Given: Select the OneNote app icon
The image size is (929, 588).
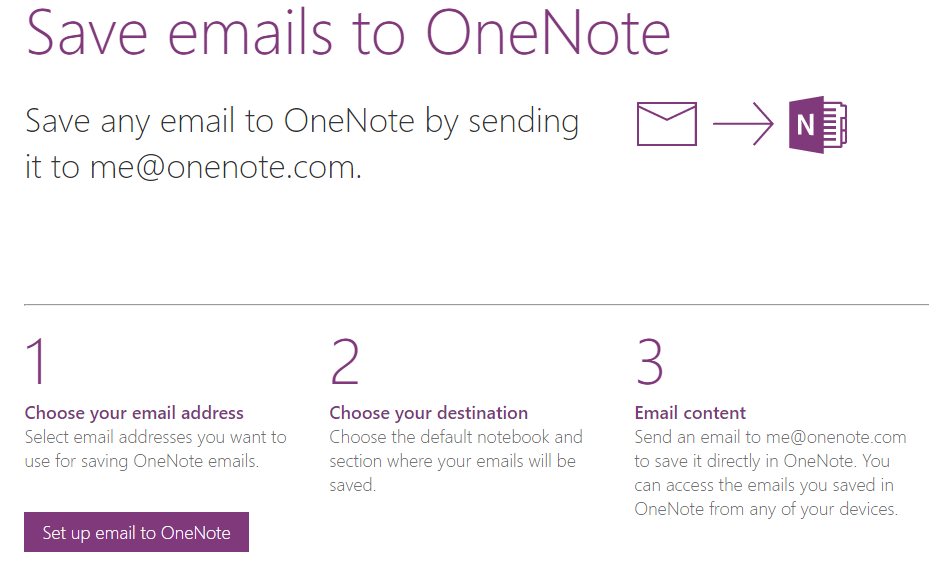Looking at the screenshot, I should point(817,124).
